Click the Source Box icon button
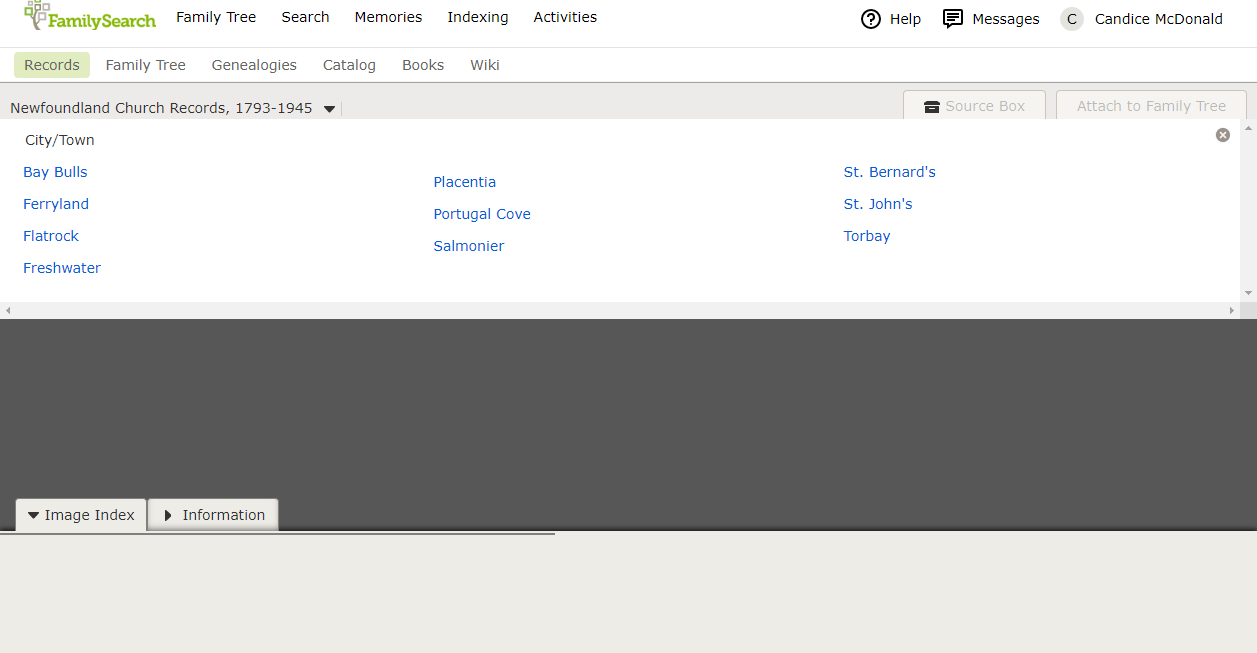The image size is (1257, 653). 932,107
